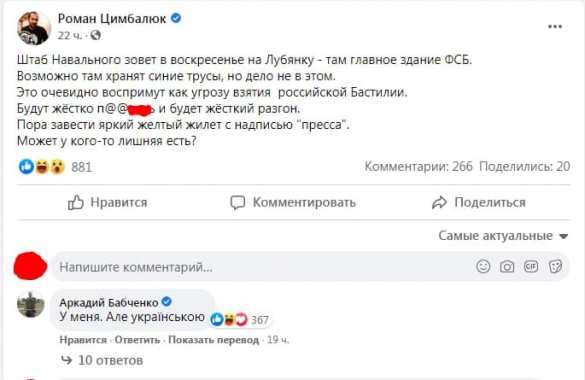Open the reactions list showing 881
Image resolution: width=585 pixels, height=380 pixels.
[x=55, y=167]
